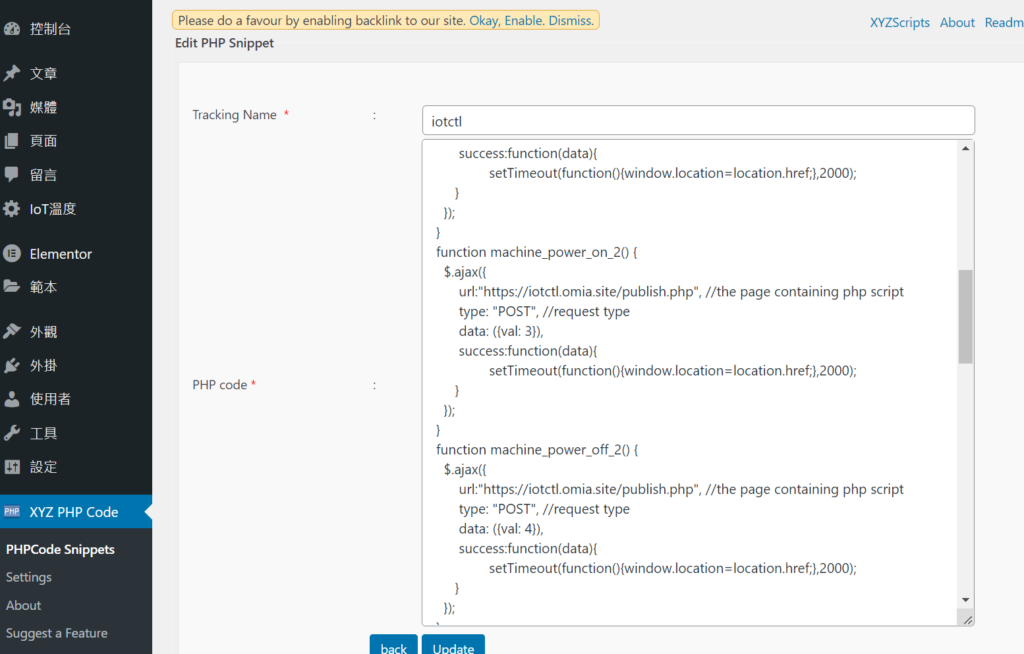Open the media library icon

(12, 107)
